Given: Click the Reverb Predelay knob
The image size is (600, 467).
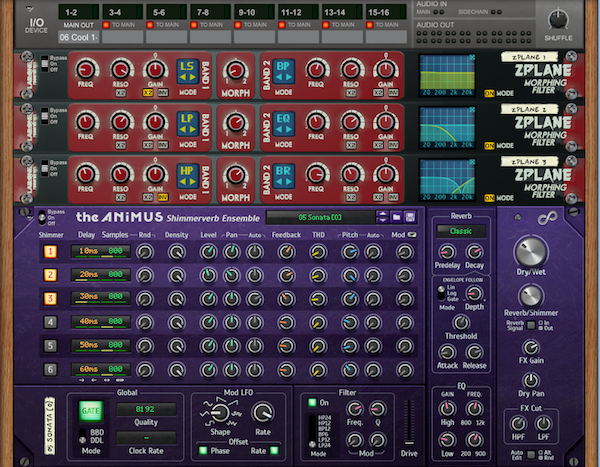Looking at the screenshot, I should coord(447,252).
